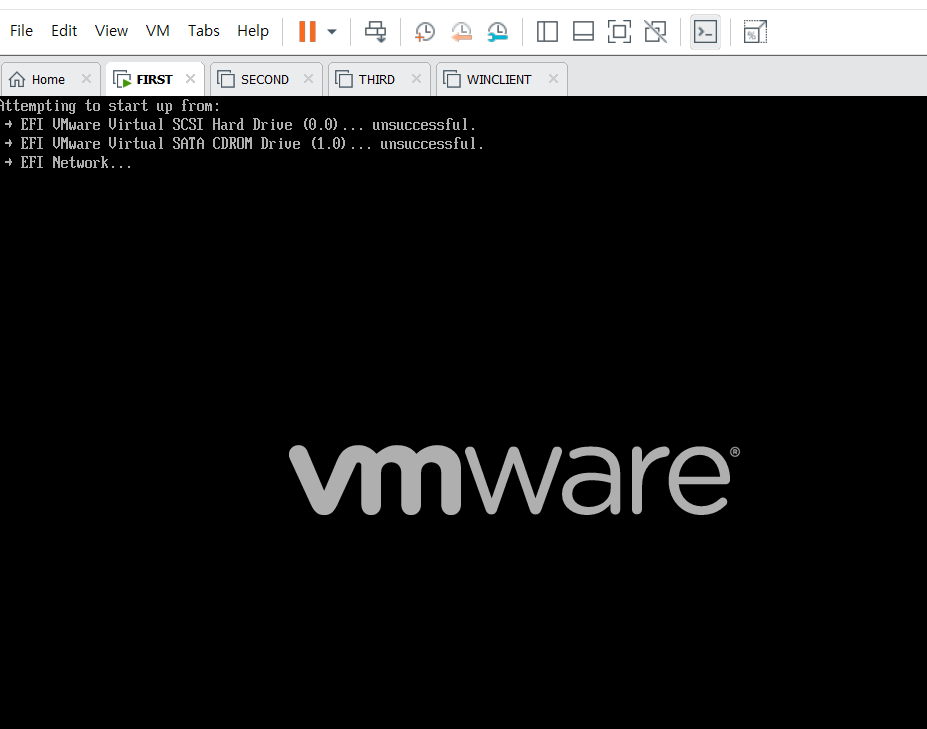This screenshot has width=927, height=729.
Task: Close the THIRD tab
Action: [416, 79]
